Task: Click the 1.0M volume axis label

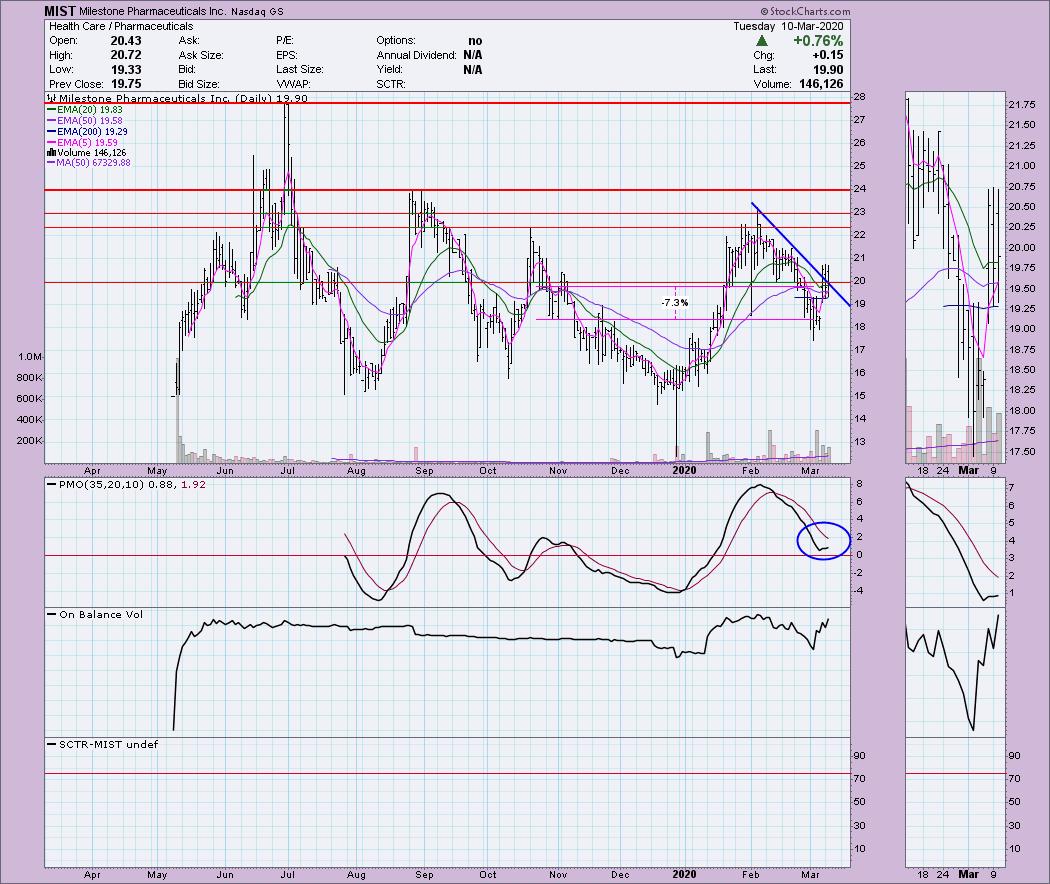Action: pyautogui.click(x=29, y=356)
